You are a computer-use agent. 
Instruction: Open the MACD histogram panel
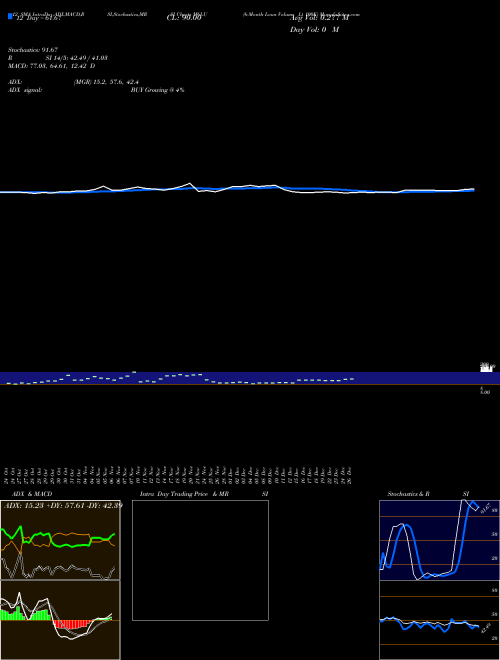(60, 620)
